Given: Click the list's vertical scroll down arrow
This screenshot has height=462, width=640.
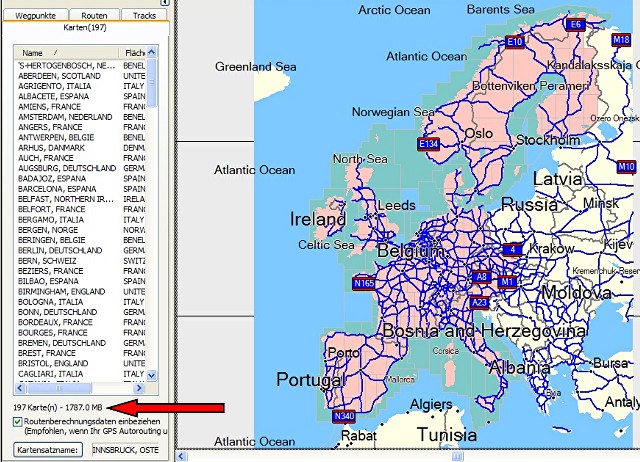Looking at the screenshot, I should point(151,375).
